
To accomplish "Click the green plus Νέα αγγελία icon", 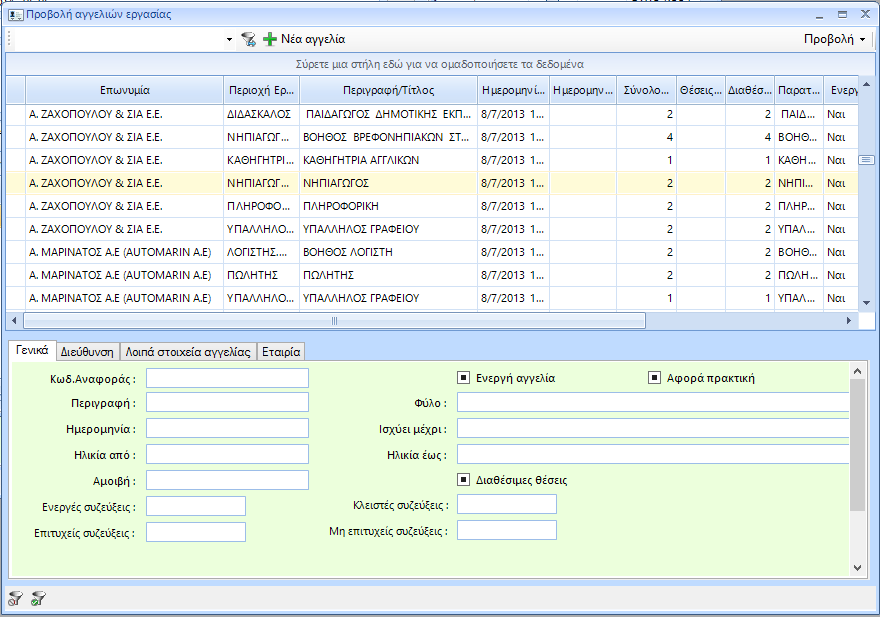I will (270, 40).
